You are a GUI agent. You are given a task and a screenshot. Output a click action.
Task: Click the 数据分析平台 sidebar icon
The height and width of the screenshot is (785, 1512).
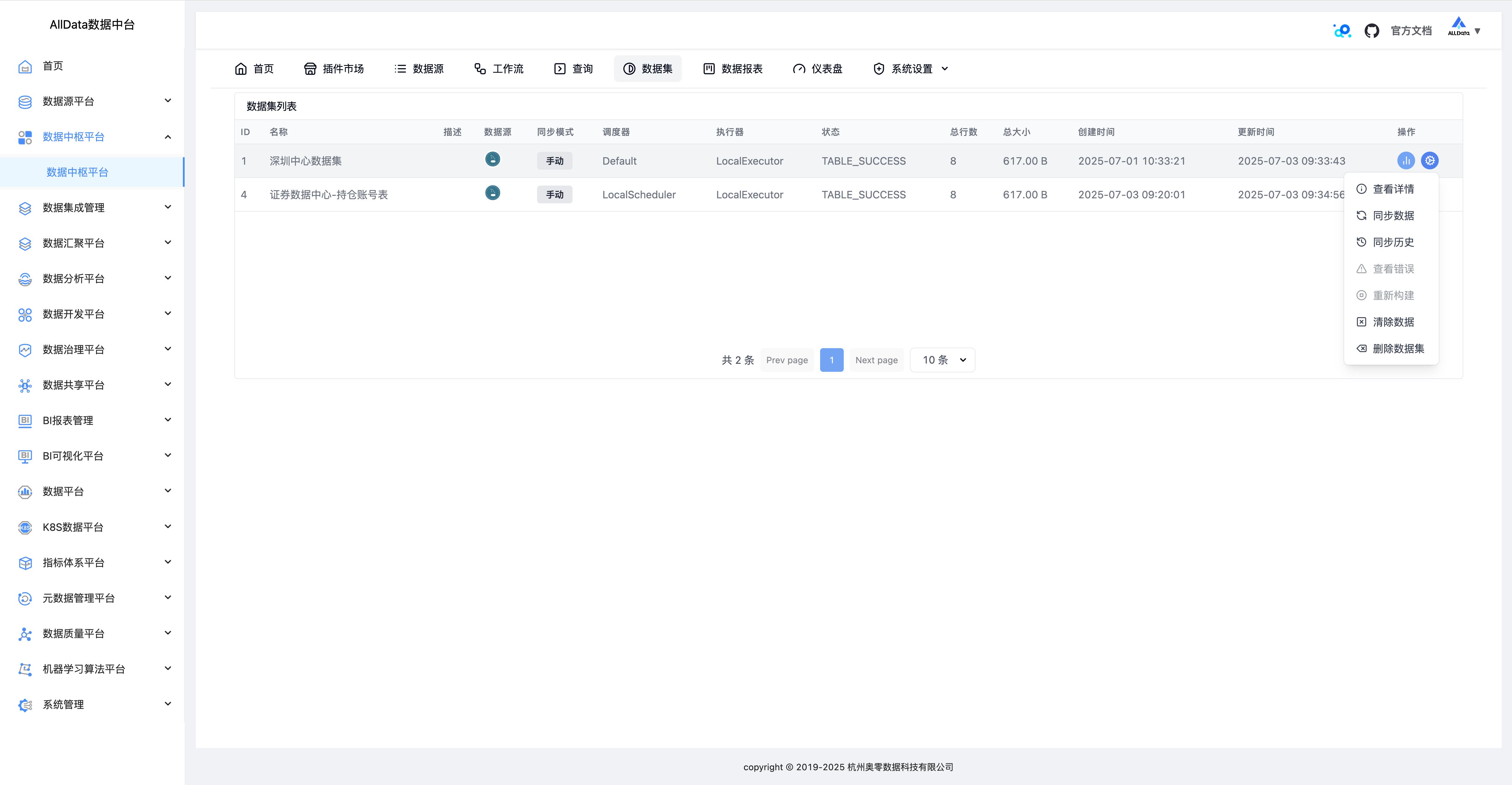pyautogui.click(x=25, y=279)
